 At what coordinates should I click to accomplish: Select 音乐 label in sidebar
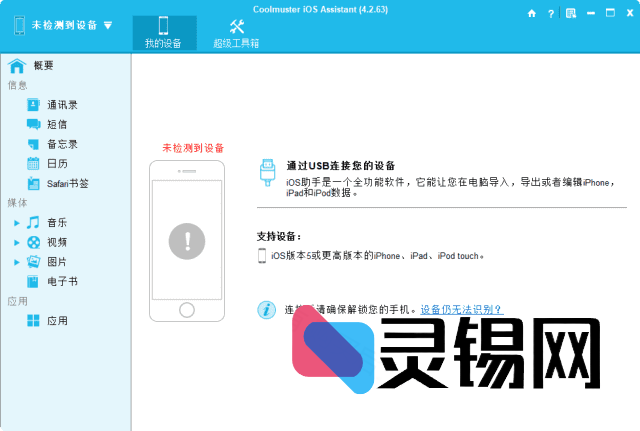click(x=57, y=223)
